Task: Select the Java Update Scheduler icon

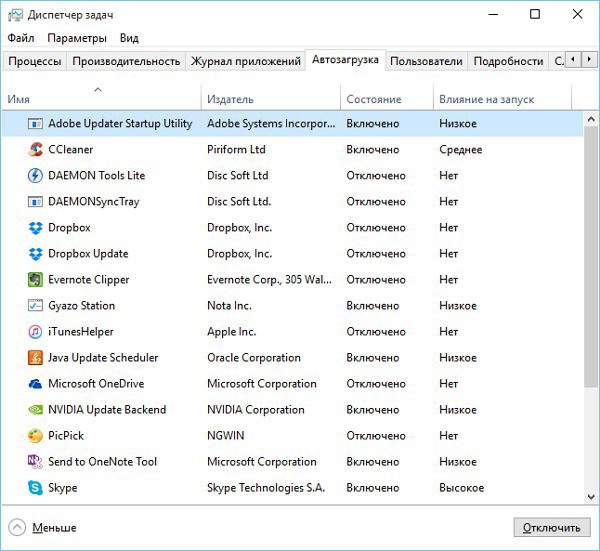Action: (35, 358)
